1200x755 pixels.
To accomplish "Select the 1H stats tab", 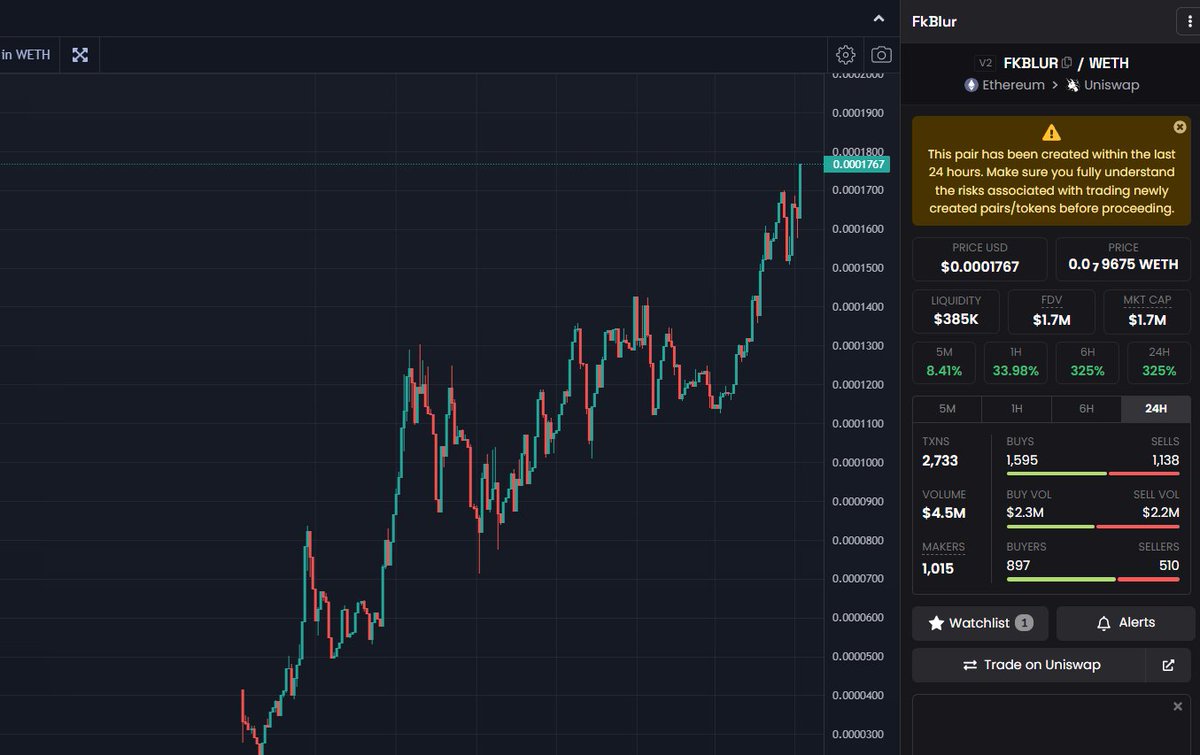I will coord(1017,409).
